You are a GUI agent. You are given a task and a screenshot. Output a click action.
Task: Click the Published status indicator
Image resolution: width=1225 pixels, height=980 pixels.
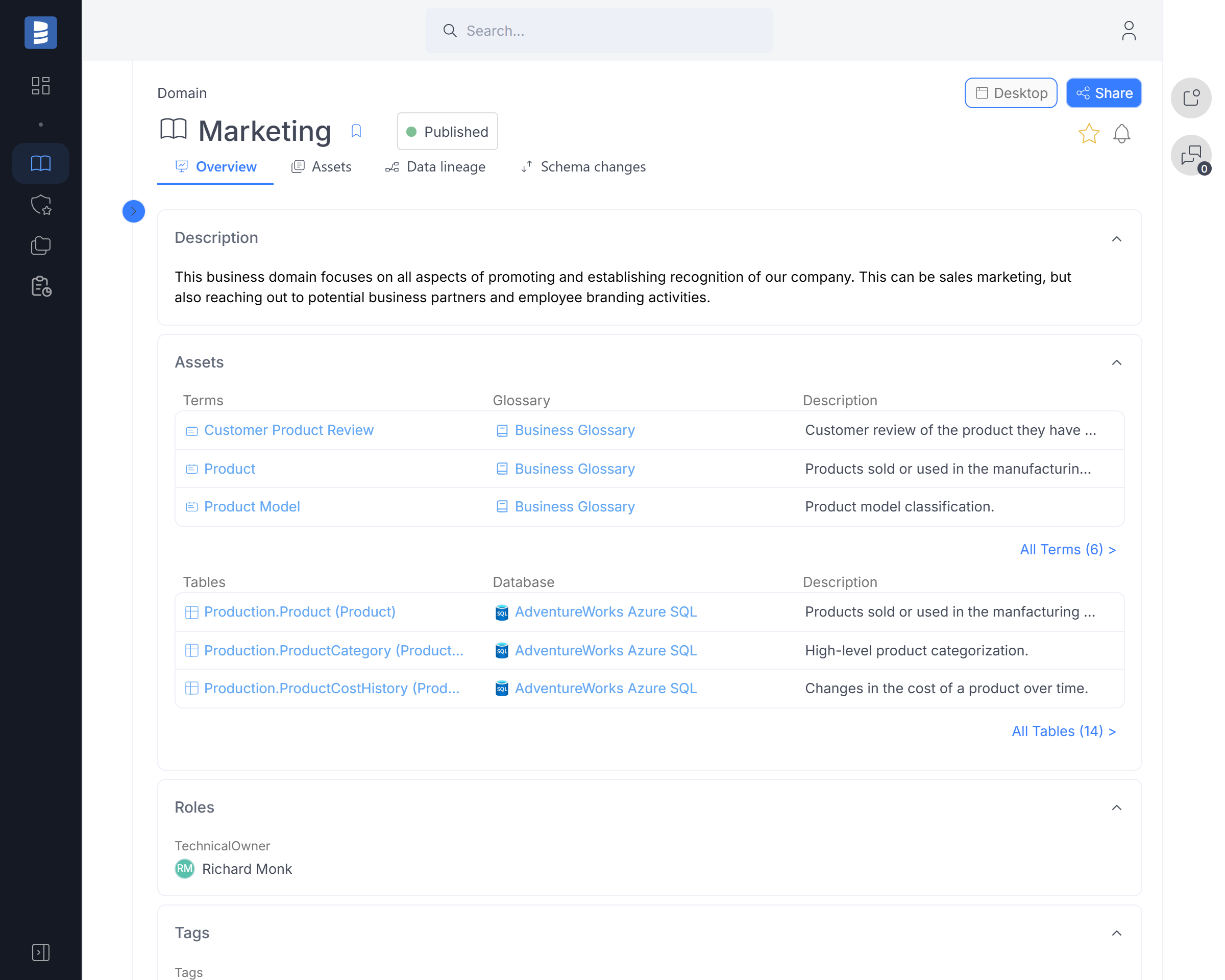[447, 132]
